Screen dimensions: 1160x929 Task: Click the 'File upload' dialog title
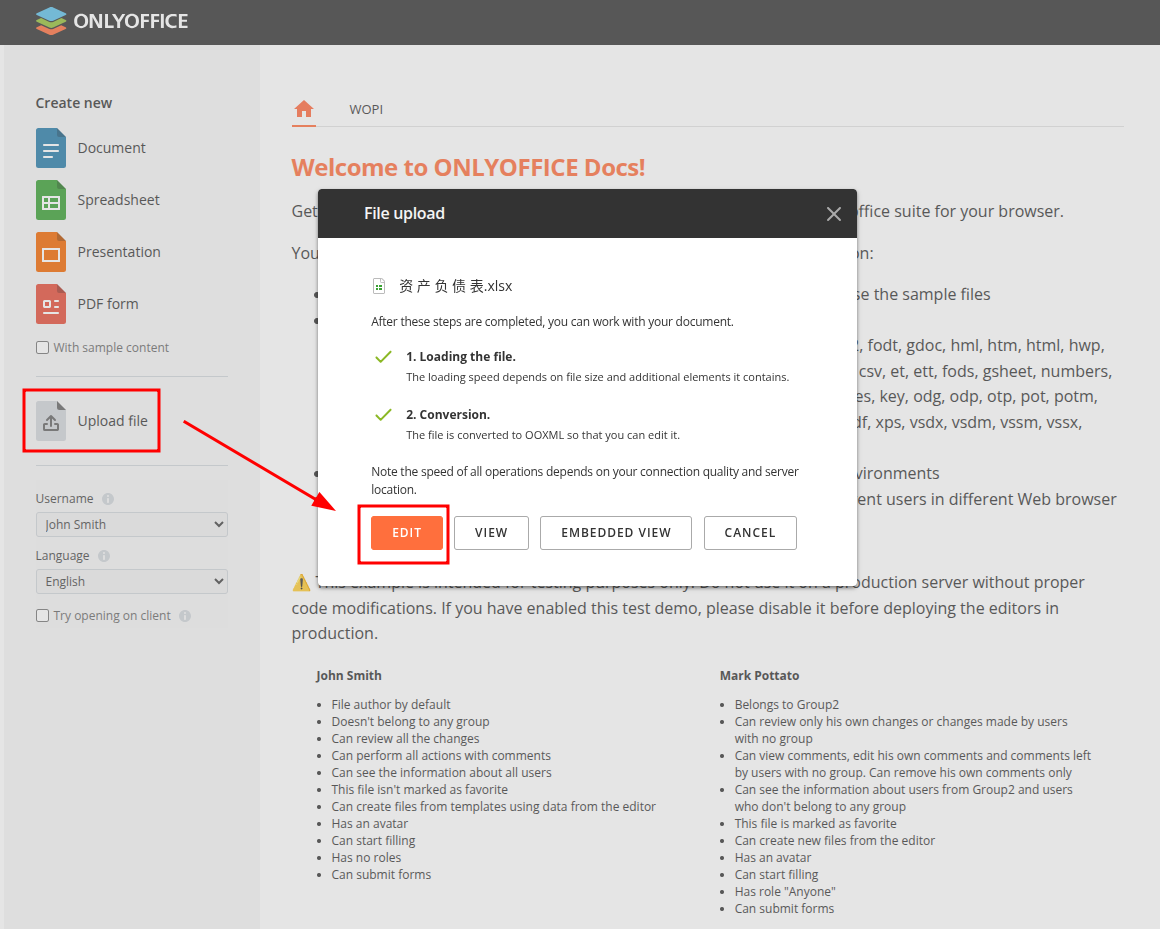click(x=405, y=214)
